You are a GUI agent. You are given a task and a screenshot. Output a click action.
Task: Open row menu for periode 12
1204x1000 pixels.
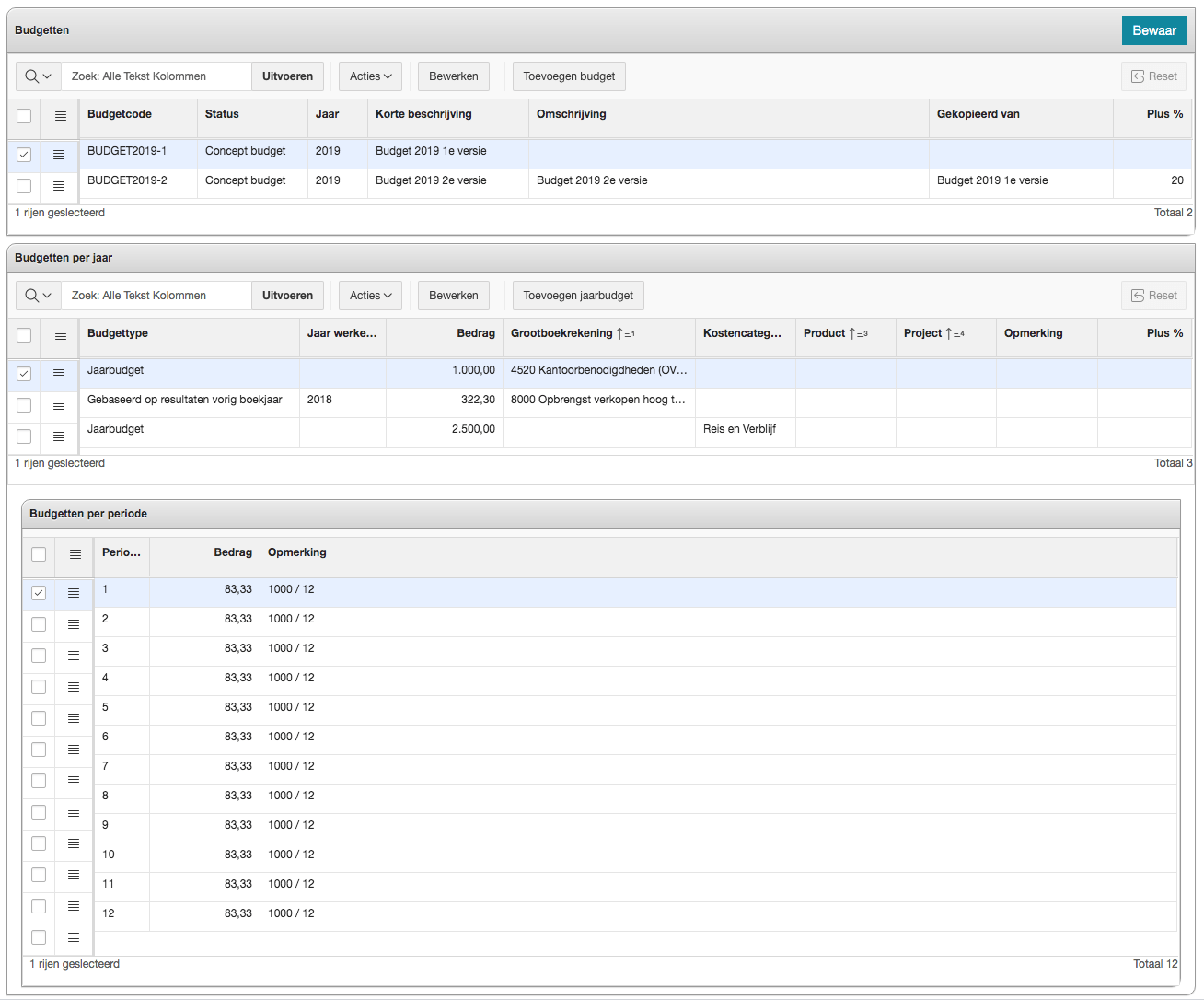click(74, 937)
